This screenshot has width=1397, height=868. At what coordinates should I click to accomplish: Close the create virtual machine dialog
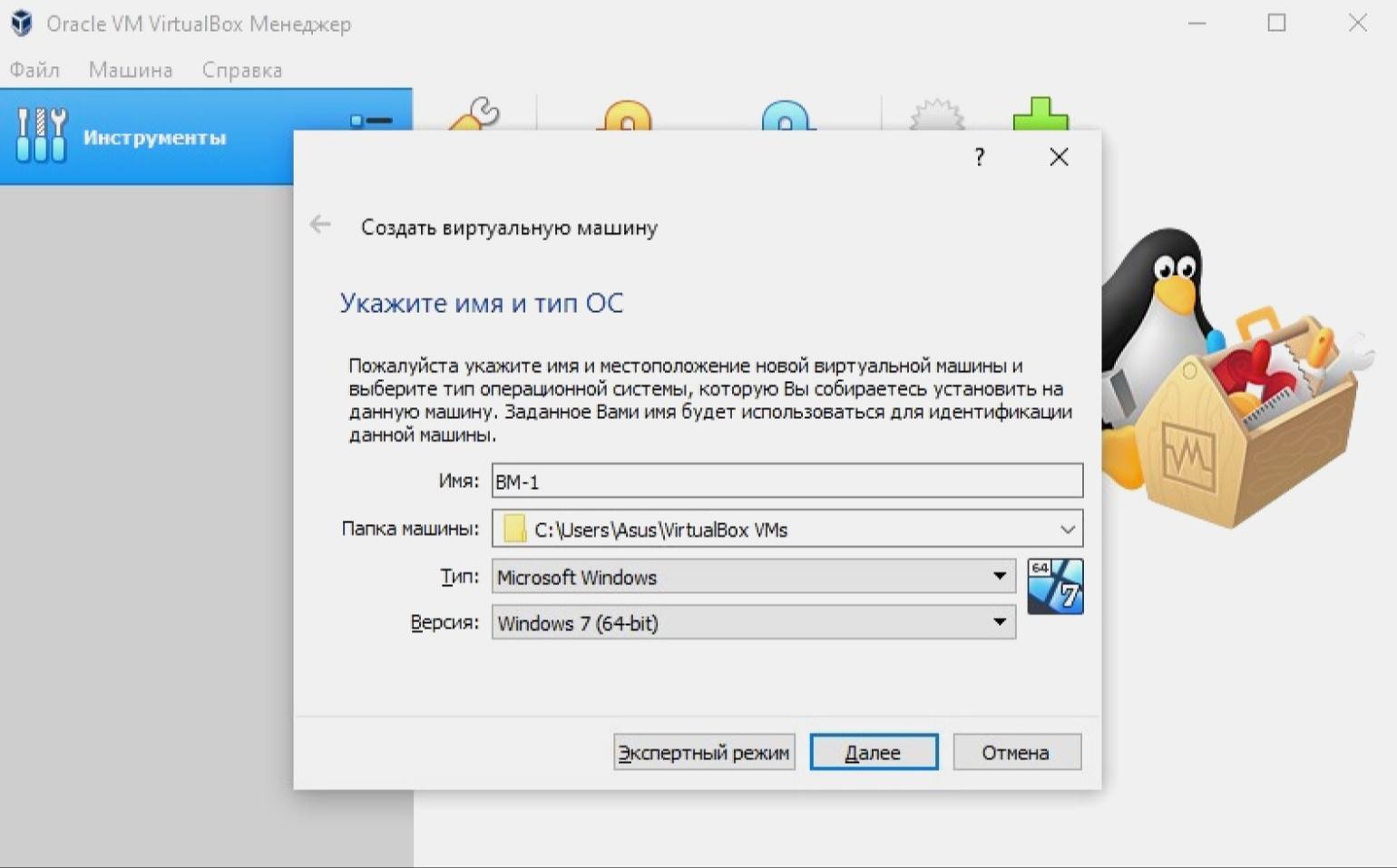click(x=1059, y=157)
